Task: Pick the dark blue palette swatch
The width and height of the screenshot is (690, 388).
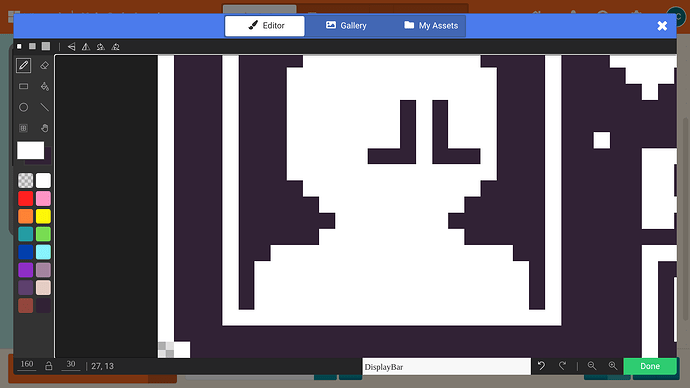Action: (26, 252)
